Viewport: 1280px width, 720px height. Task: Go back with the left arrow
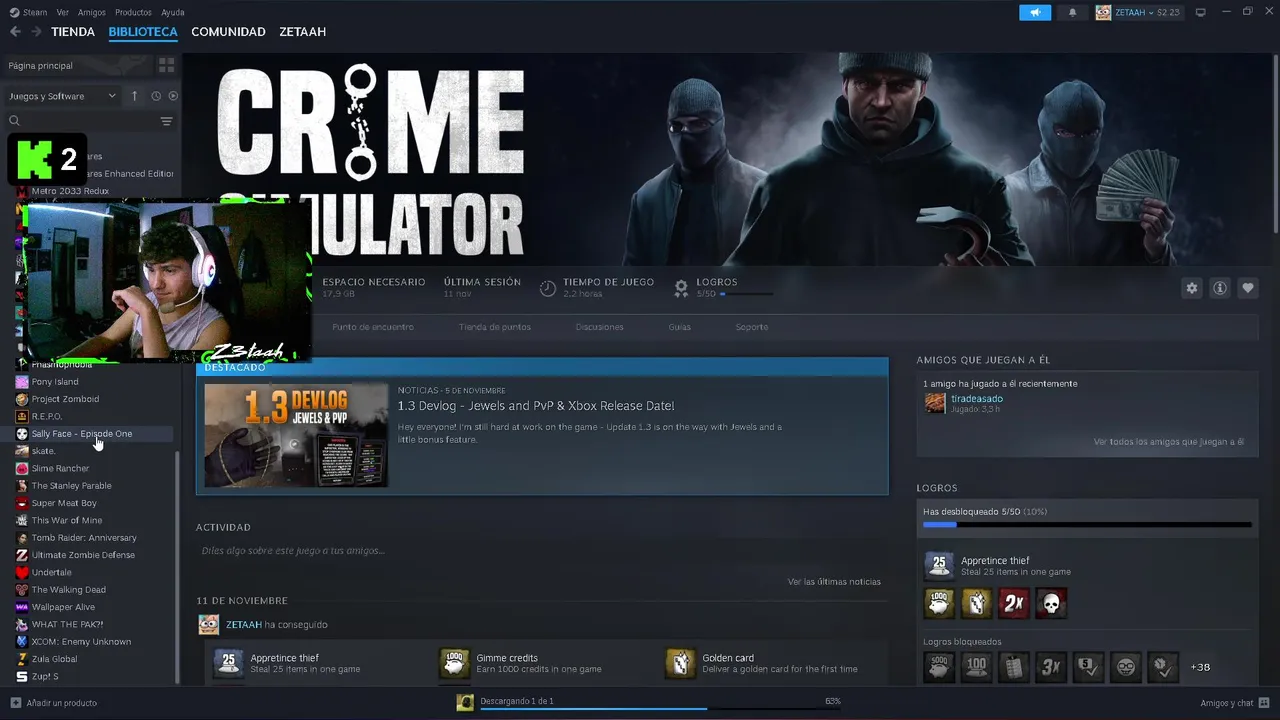click(15, 32)
